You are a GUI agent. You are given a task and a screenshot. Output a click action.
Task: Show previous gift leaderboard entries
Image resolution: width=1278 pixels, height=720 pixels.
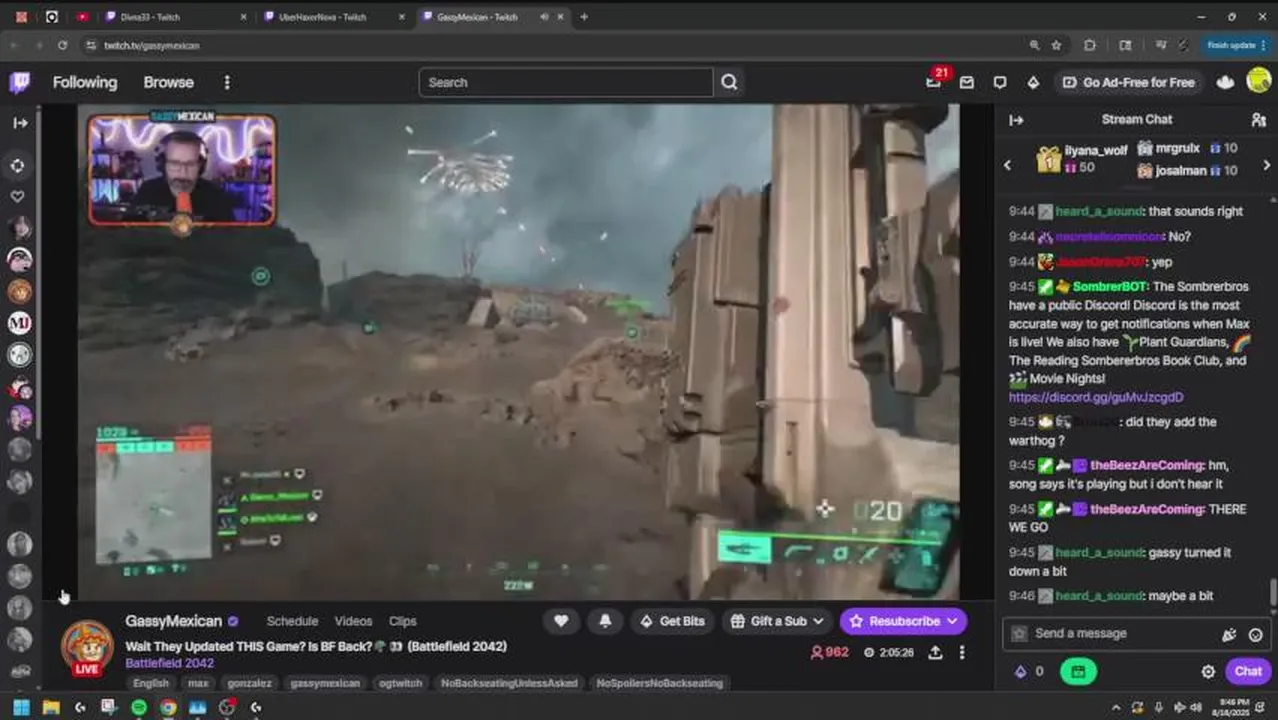[x=1007, y=165]
